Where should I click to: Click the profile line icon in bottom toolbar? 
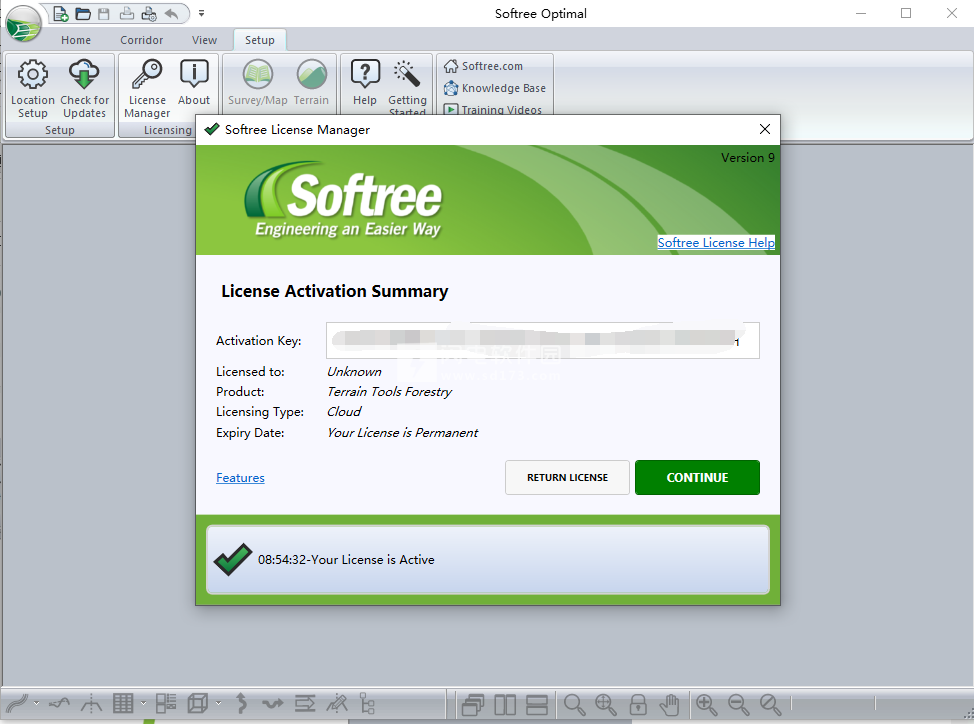click(x=60, y=704)
